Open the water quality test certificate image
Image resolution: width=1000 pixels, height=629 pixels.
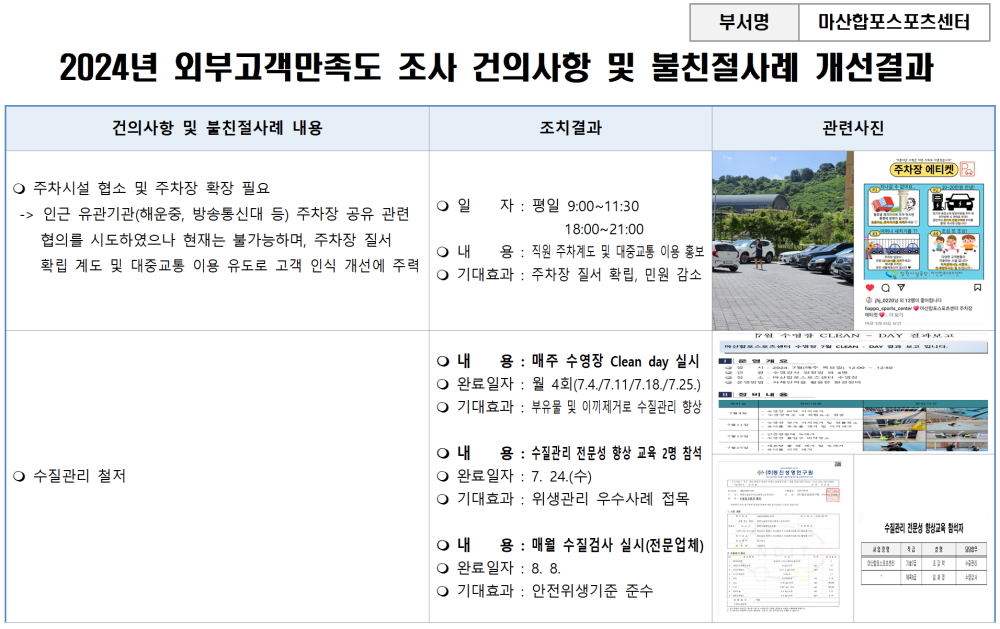(782, 539)
